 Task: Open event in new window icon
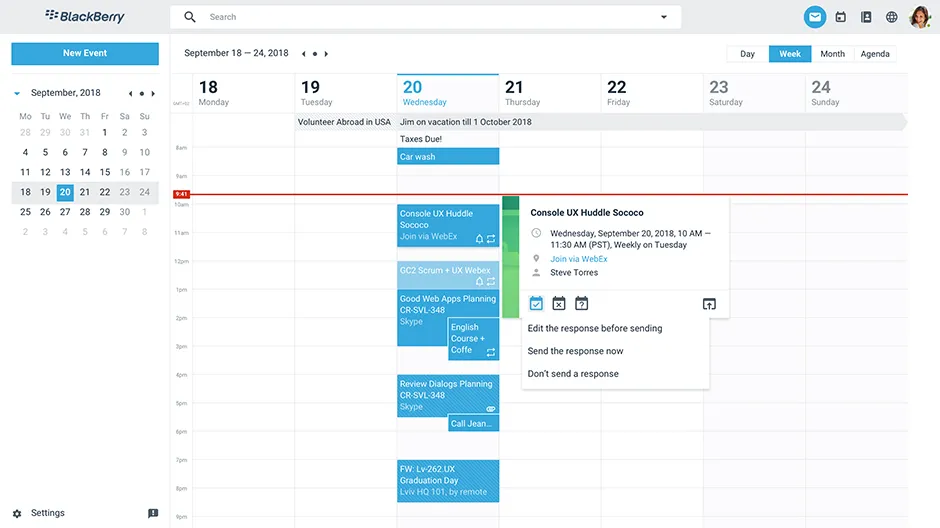click(709, 304)
